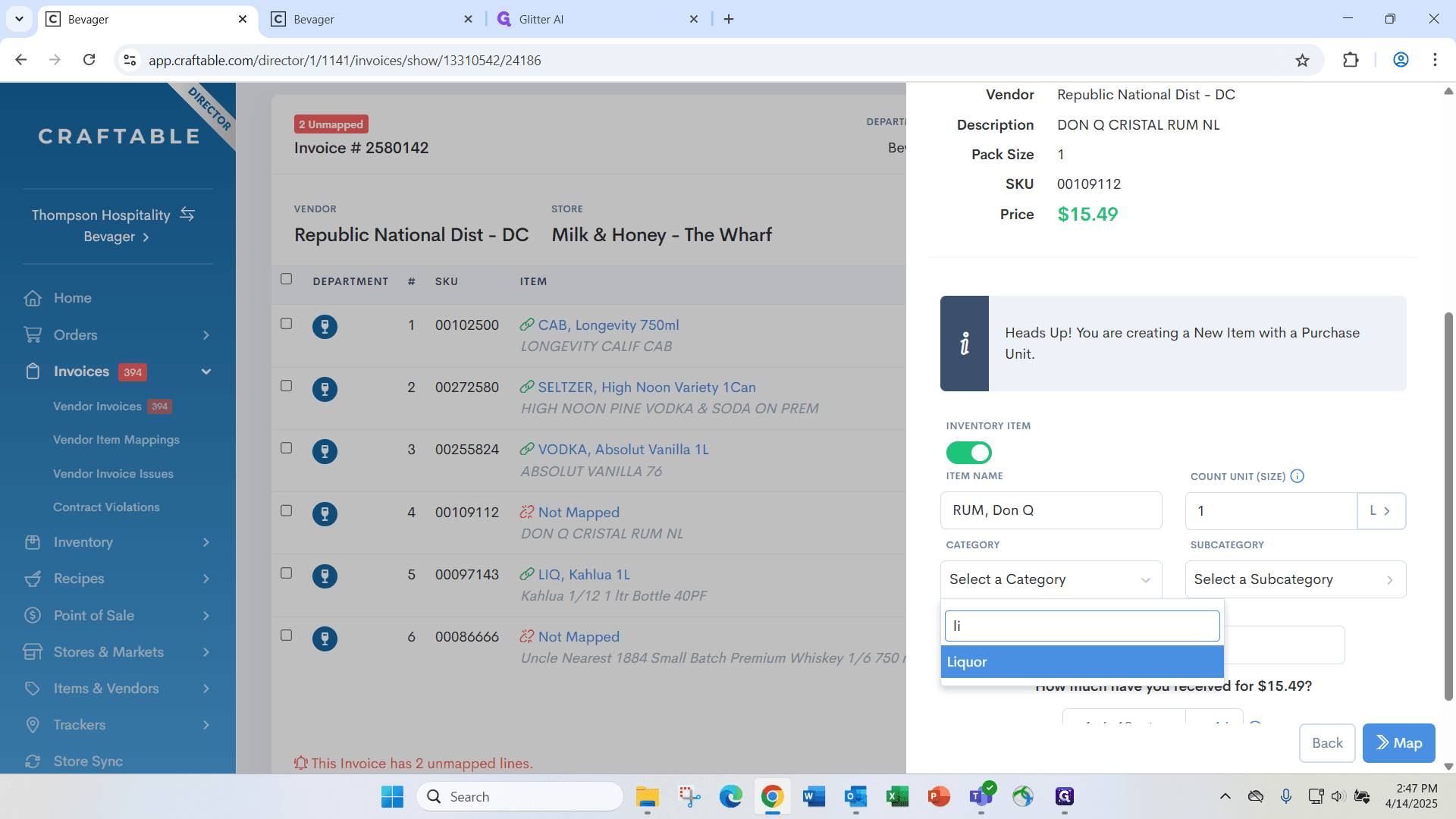Click the Stores & Markets storefront icon
Image resolution: width=1456 pixels, height=819 pixels.
pyautogui.click(x=33, y=652)
